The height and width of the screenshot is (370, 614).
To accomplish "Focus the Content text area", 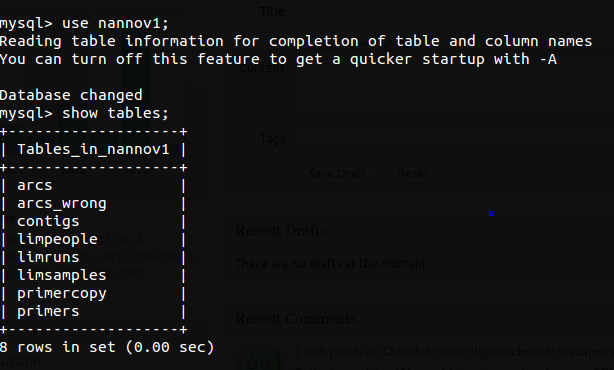I will (x=454, y=86).
